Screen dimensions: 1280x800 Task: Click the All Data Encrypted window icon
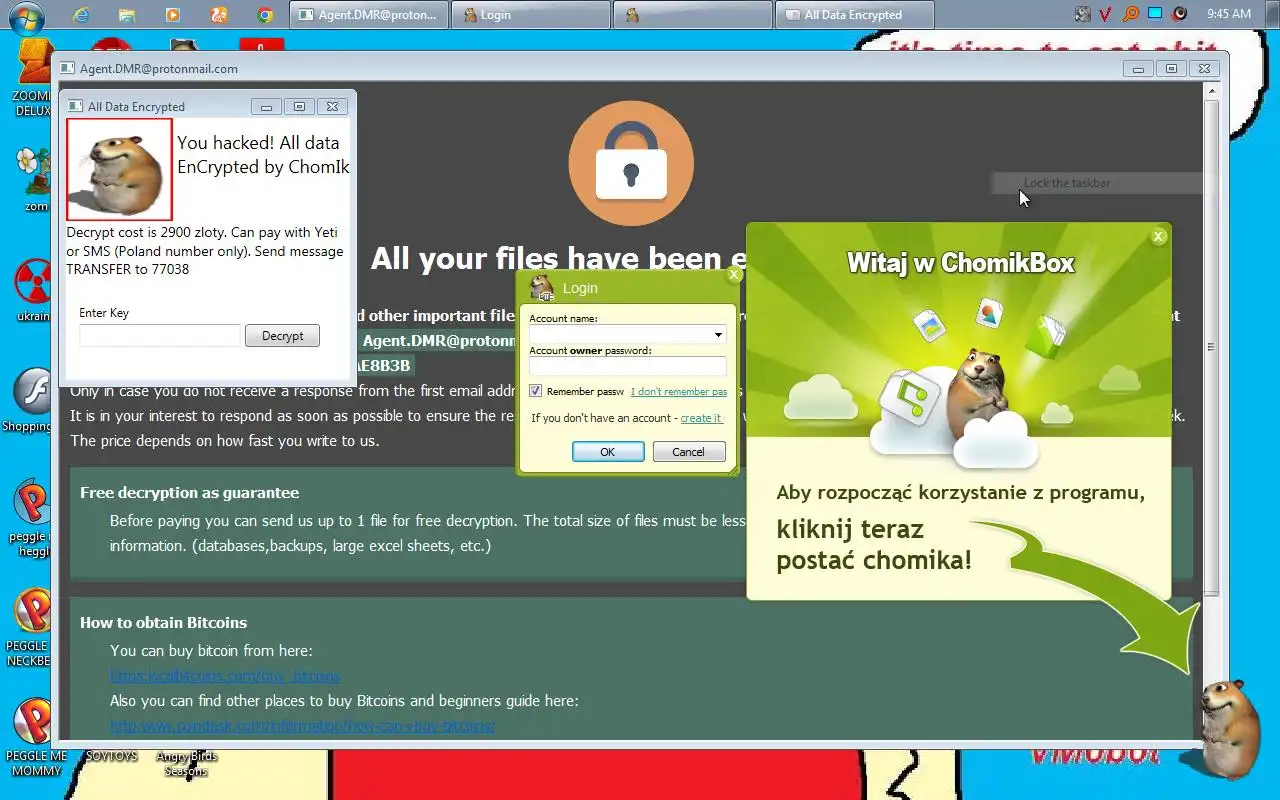[75, 106]
